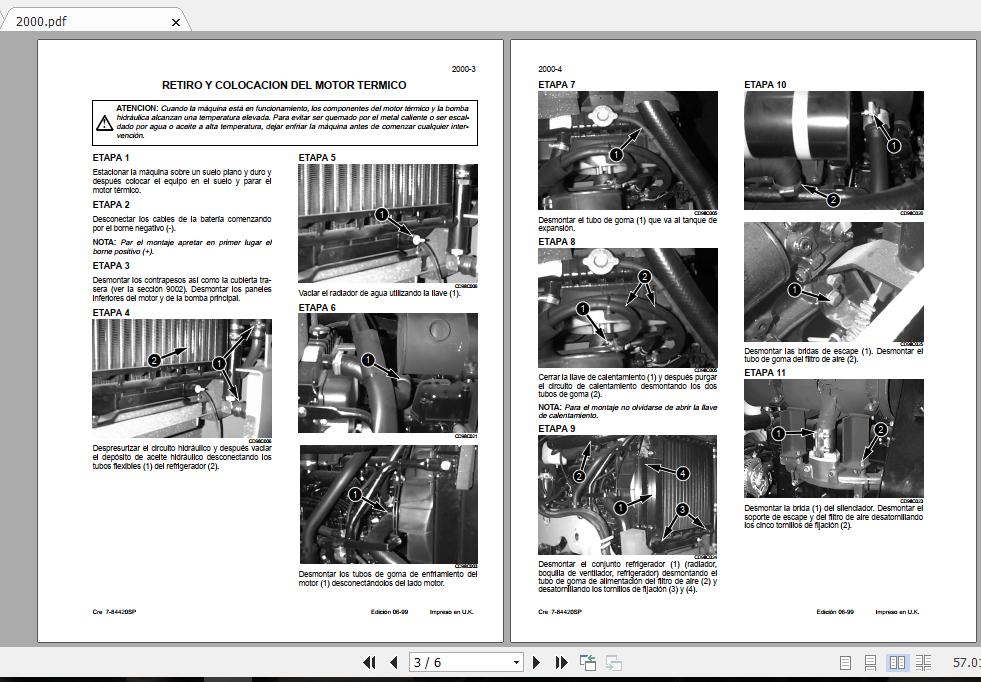This screenshot has height=682, width=981.
Task: Click the next view history icon
Action: coord(615,663)
